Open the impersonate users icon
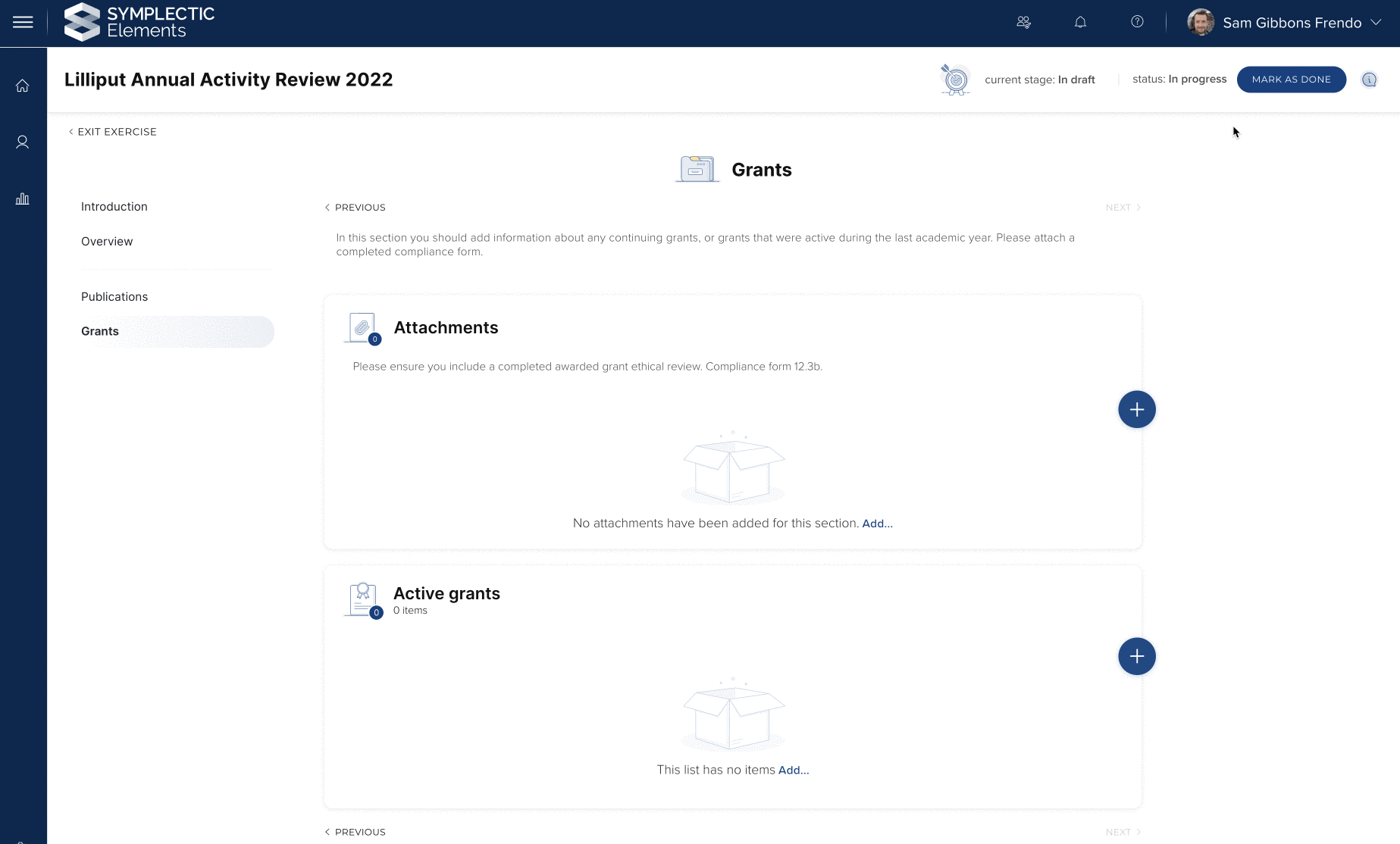Image resolution: width=1400 pixels, height=844 pixels. [1023, 22]
